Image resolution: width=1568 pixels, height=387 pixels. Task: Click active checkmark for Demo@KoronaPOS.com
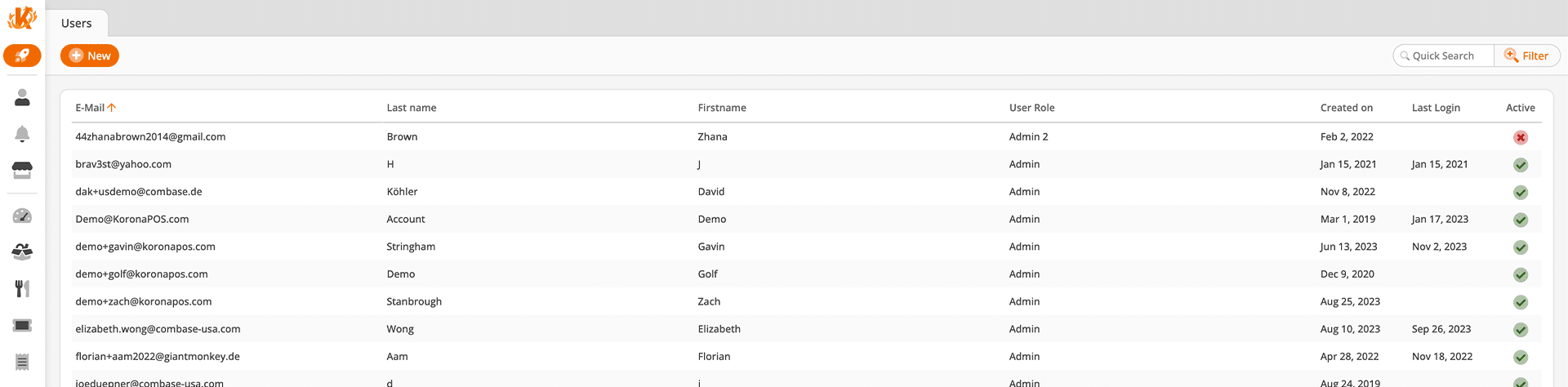pyautogui.click(x=1521, y=220)
